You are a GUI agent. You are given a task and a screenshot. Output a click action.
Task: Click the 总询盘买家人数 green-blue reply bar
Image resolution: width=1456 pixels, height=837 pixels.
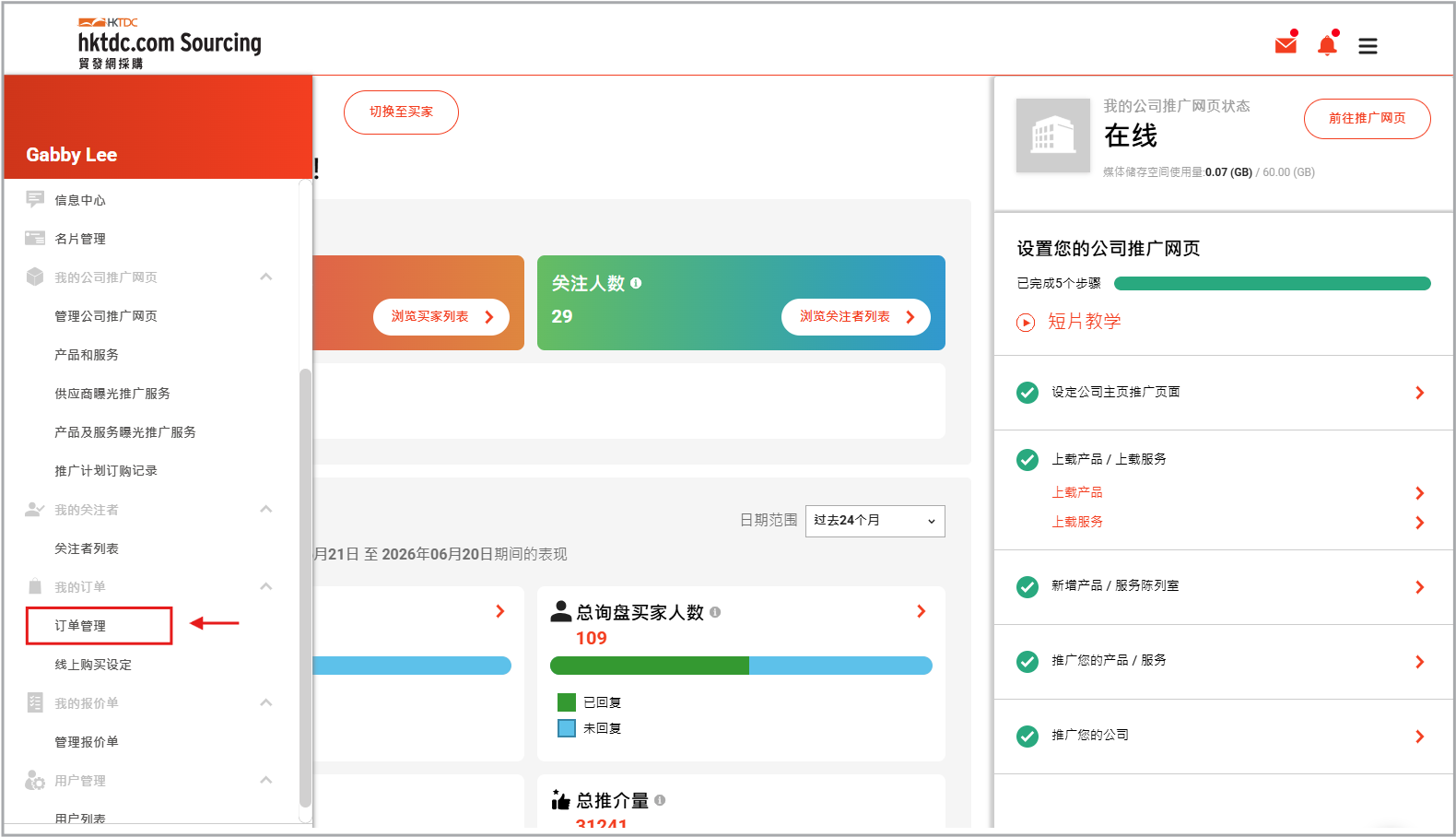pyautogui.click(x=741, y=666)
